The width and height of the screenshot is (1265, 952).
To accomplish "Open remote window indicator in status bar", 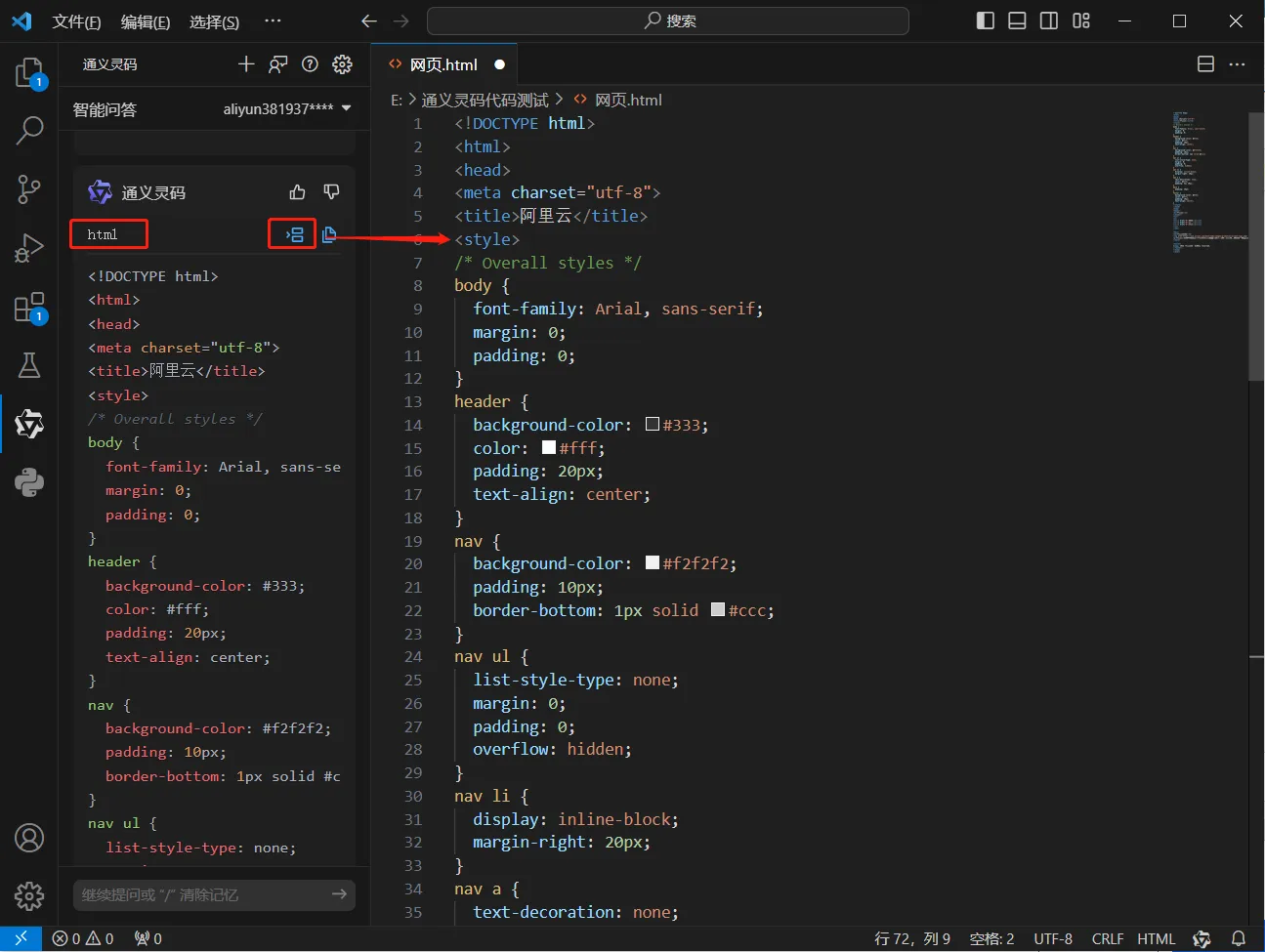I will [x=21, y=938].
